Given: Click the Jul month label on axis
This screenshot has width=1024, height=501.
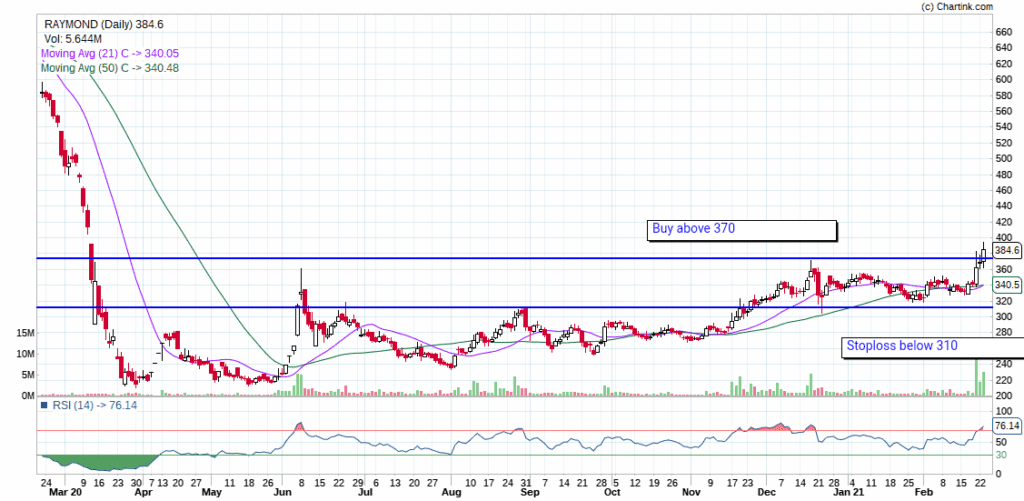Looking at the screenshot, I should (366, 493).
